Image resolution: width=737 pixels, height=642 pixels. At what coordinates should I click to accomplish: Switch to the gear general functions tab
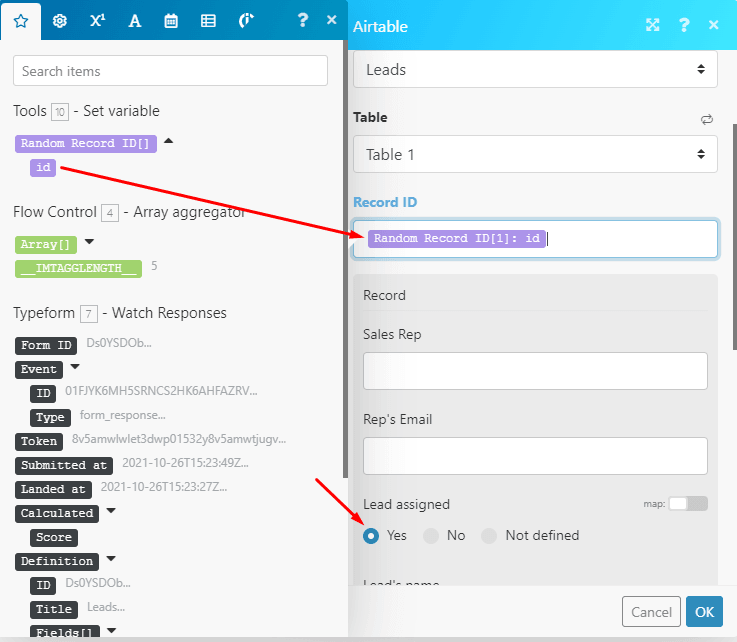(x=59, y=20)
